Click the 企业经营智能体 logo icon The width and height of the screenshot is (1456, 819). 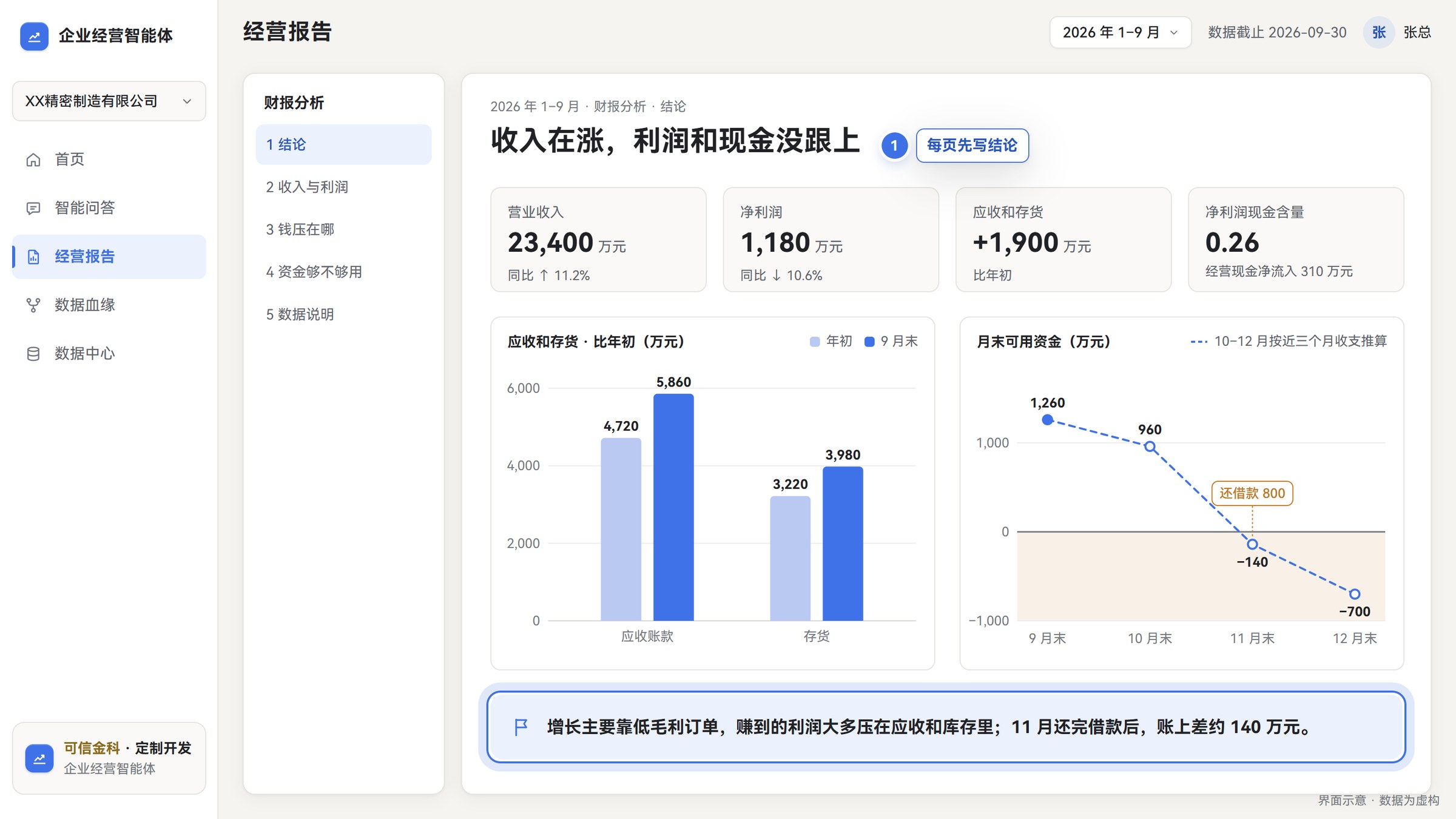point(34,36)
